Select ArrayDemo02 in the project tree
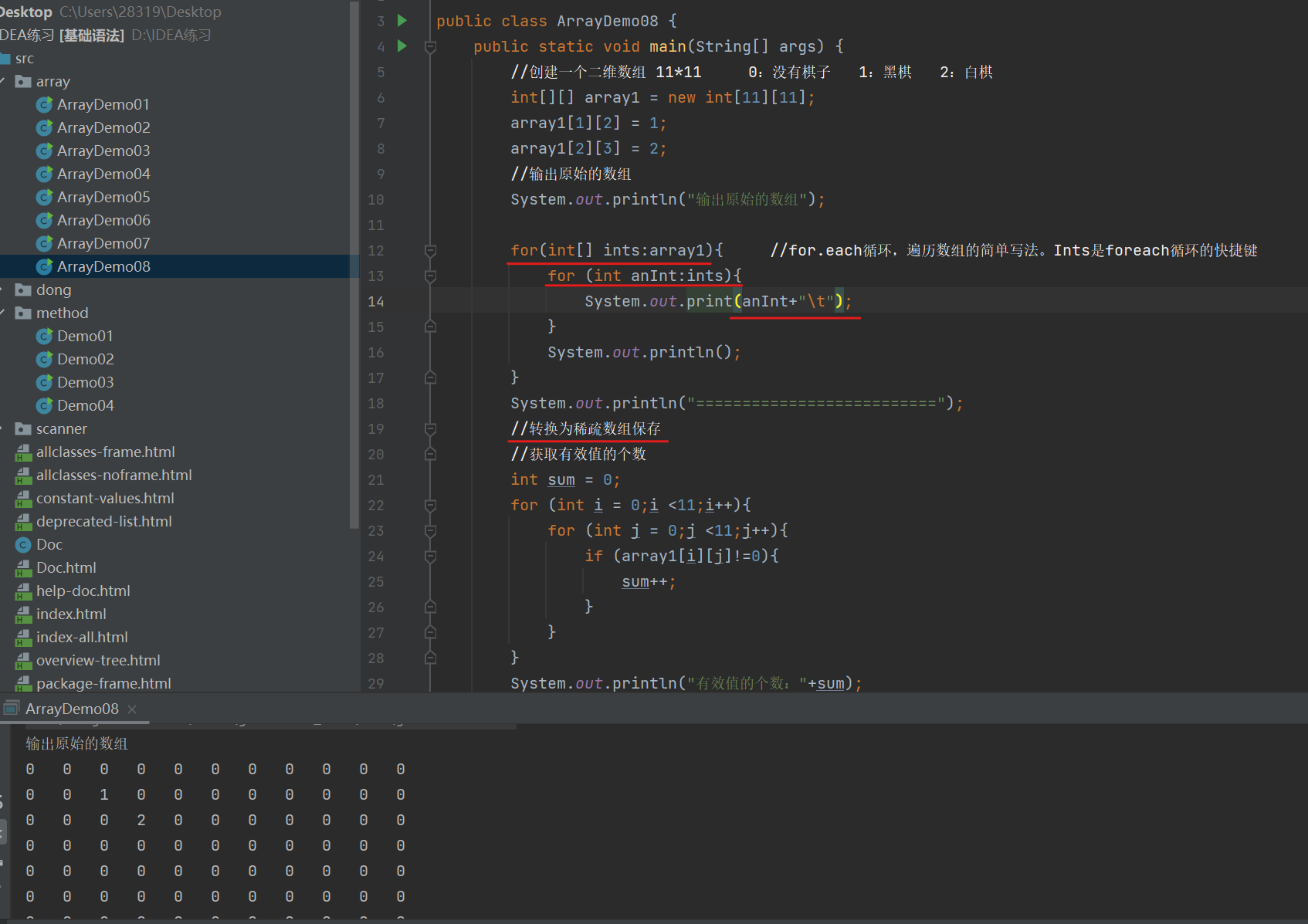Screen dimensions: 1308x924 click(103, 128)
